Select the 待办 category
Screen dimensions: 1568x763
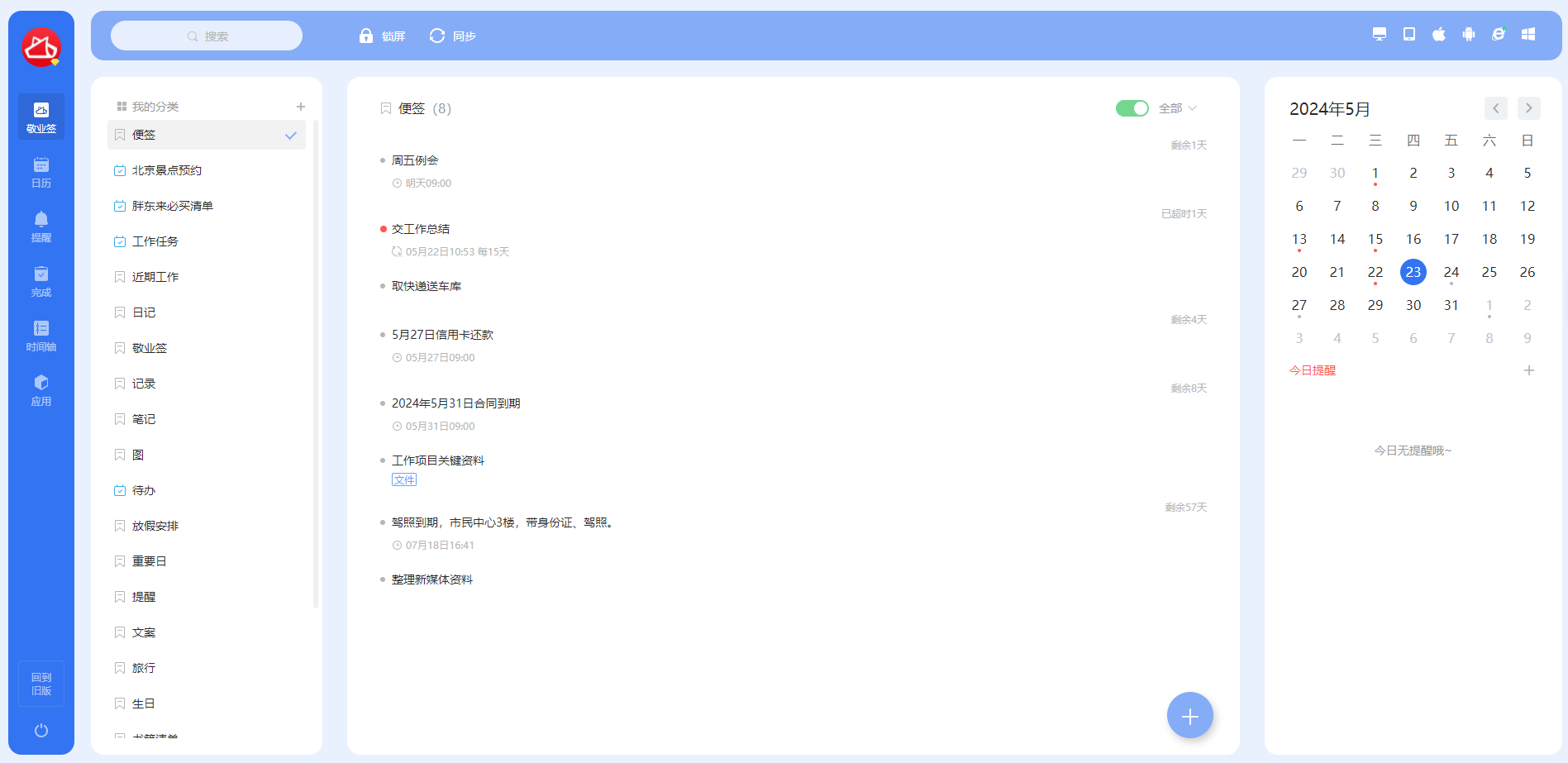(x=207, y=490)
